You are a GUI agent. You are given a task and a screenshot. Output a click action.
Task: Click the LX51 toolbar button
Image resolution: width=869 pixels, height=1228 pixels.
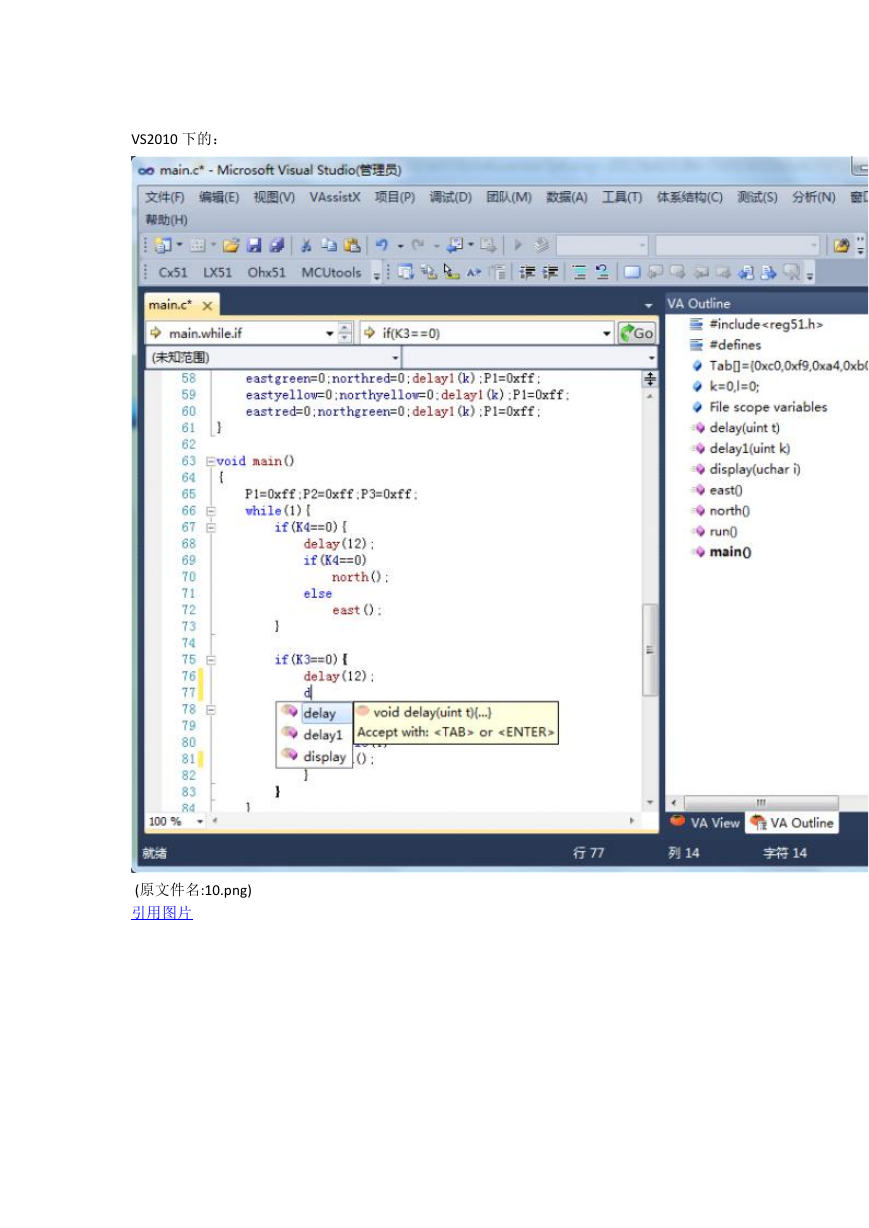[x=217, y=272]
